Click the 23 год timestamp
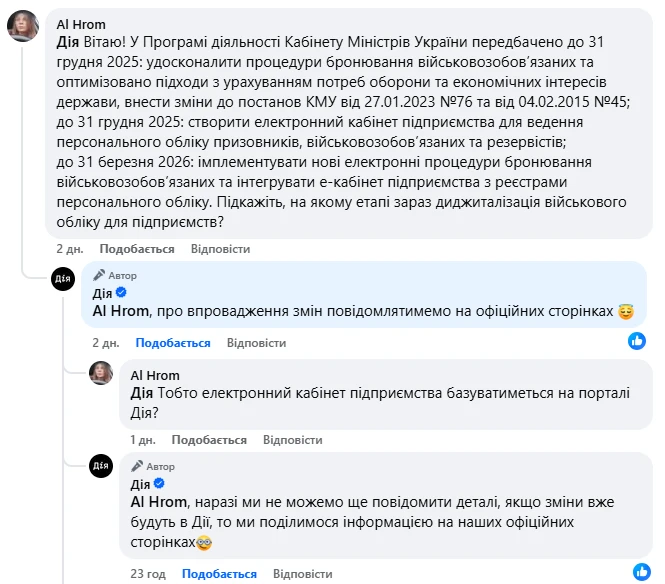Viewport: 665px width, 584px height. coord(148,574)
